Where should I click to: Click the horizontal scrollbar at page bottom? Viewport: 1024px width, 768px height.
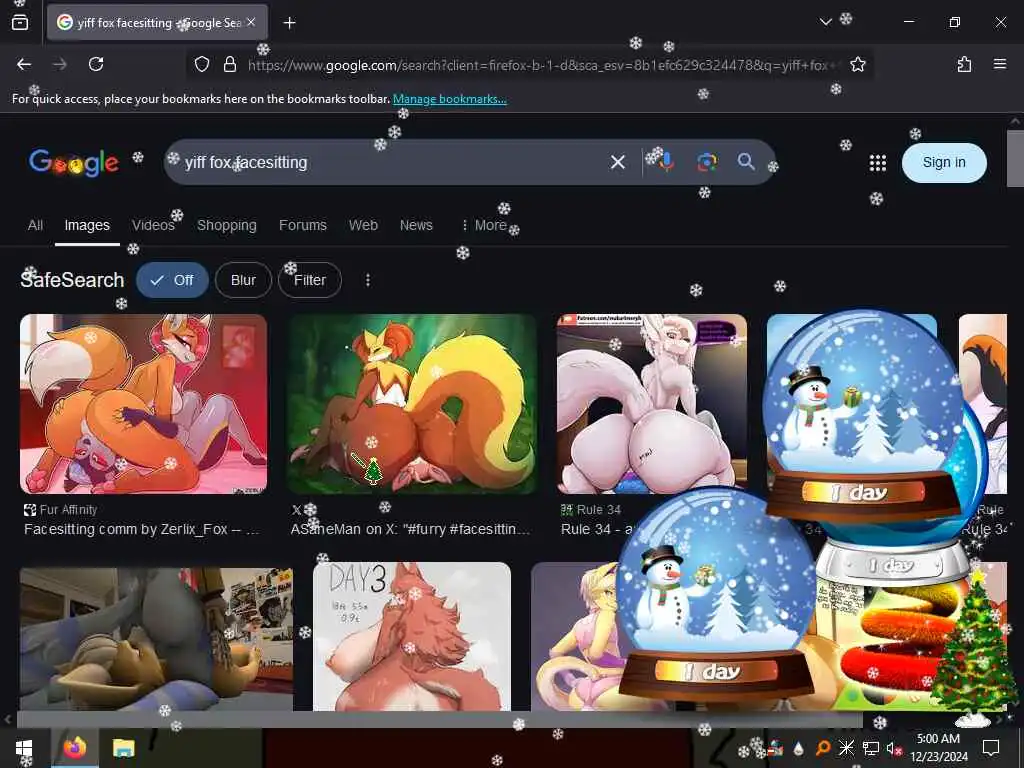pos(439,720)
